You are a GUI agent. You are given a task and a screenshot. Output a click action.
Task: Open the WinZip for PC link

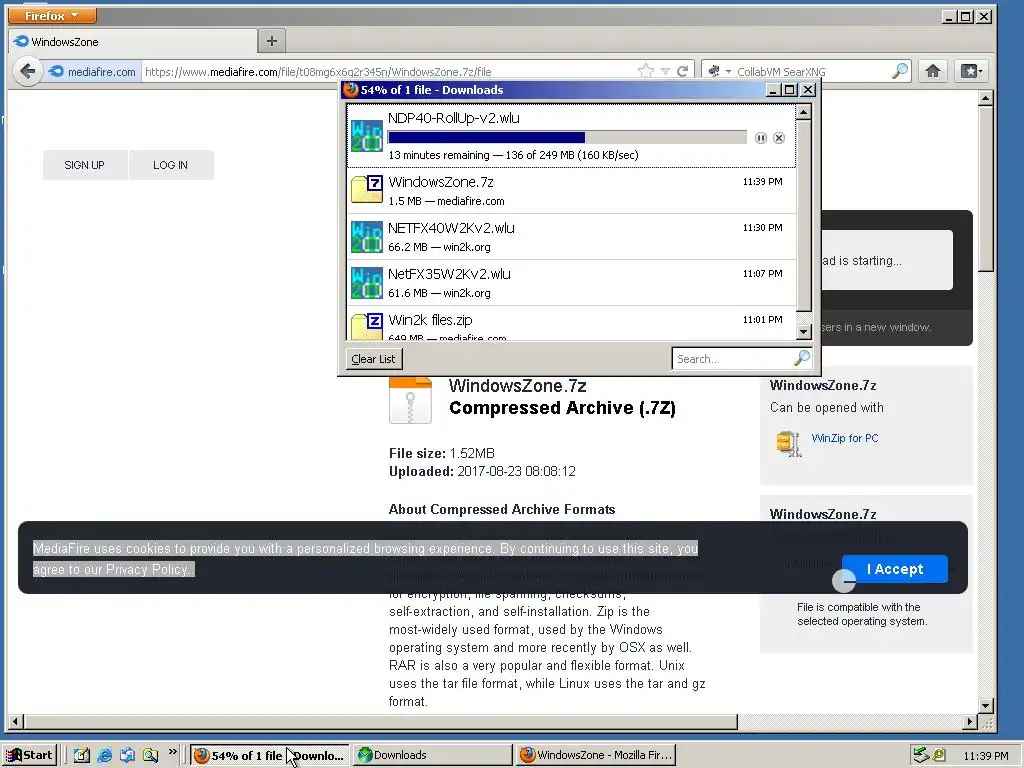[844, 438]
